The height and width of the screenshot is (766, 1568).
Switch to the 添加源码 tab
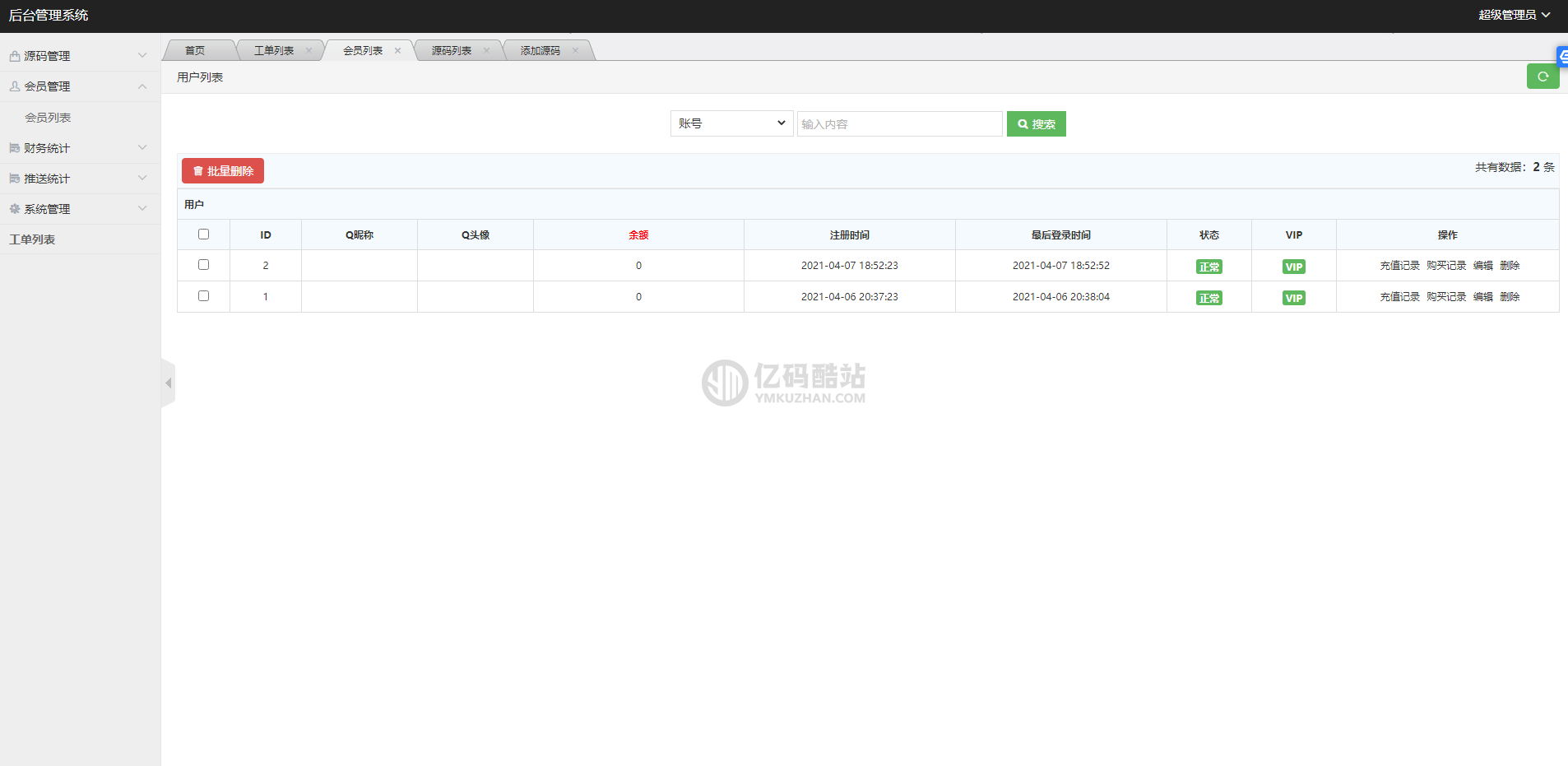540,50
